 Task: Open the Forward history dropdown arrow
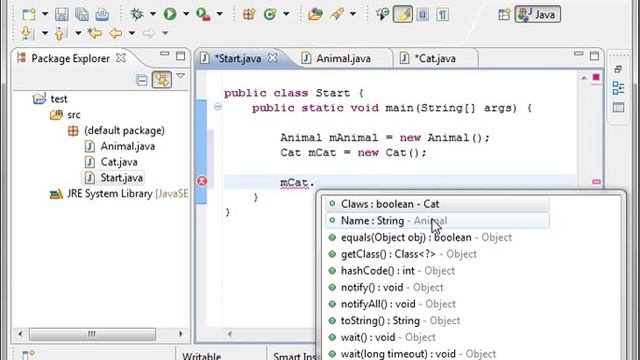point(165,33)
